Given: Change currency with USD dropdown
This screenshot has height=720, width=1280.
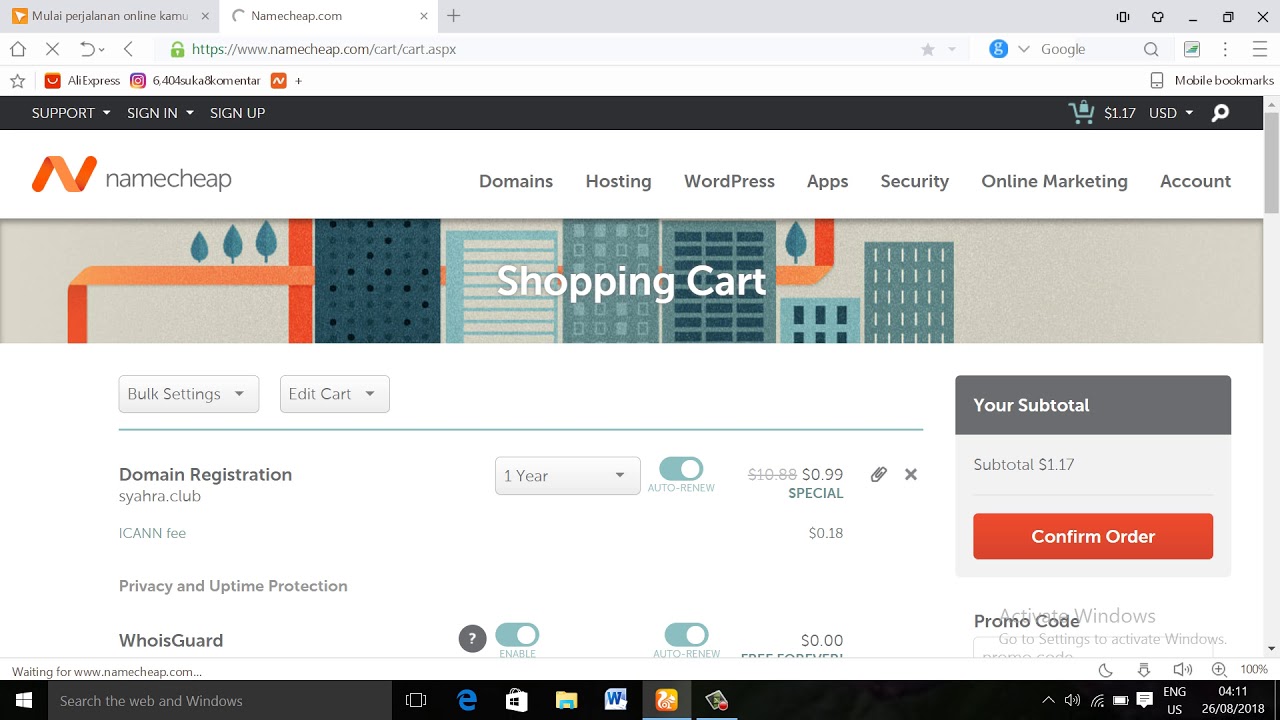Looking at the screenshot, I should click(1171, 113).
